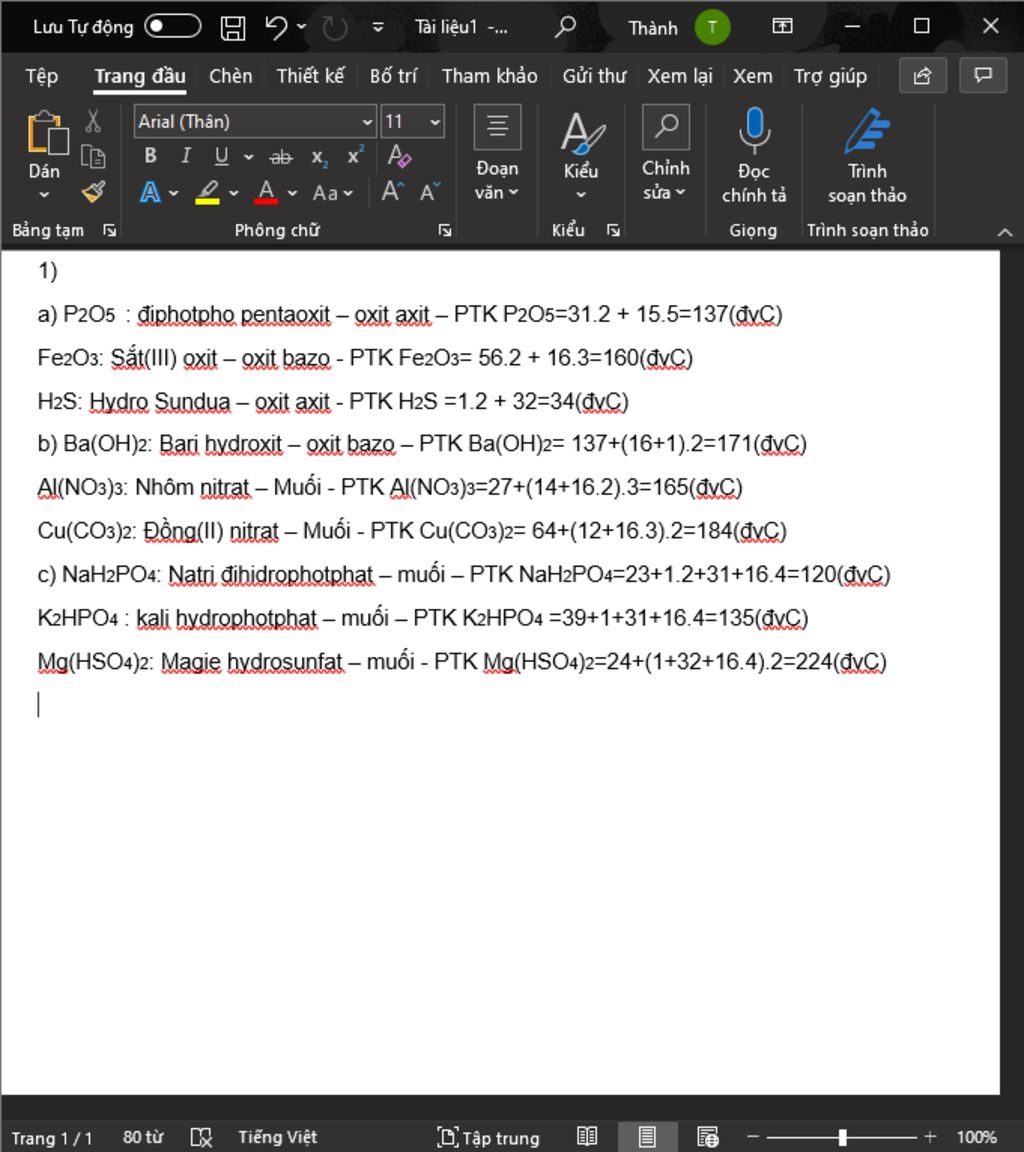
Task: Toggle Superscript formatting
Action: point(356,156)
